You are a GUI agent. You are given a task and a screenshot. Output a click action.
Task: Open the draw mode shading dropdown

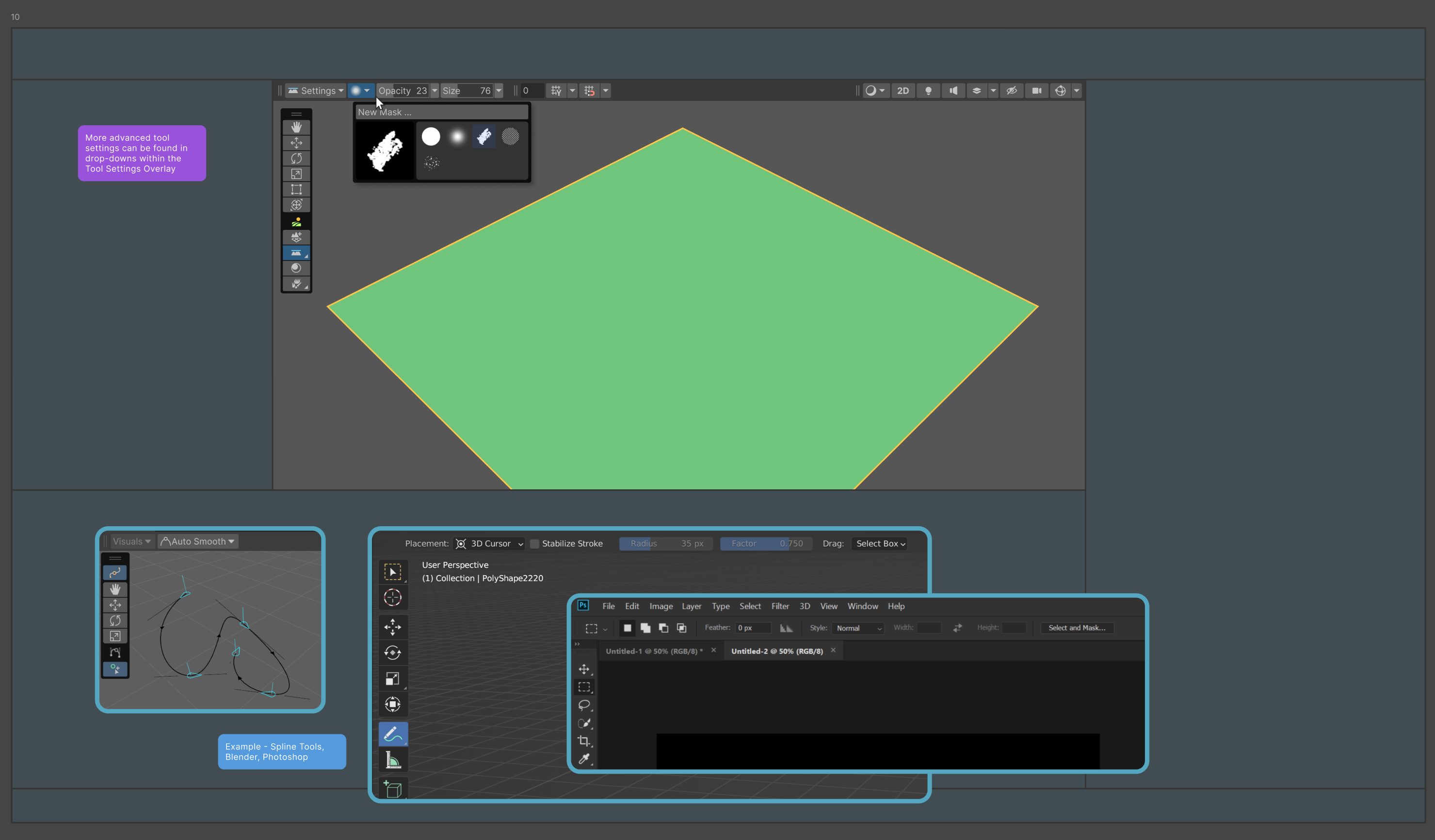[x=875, y=91]
